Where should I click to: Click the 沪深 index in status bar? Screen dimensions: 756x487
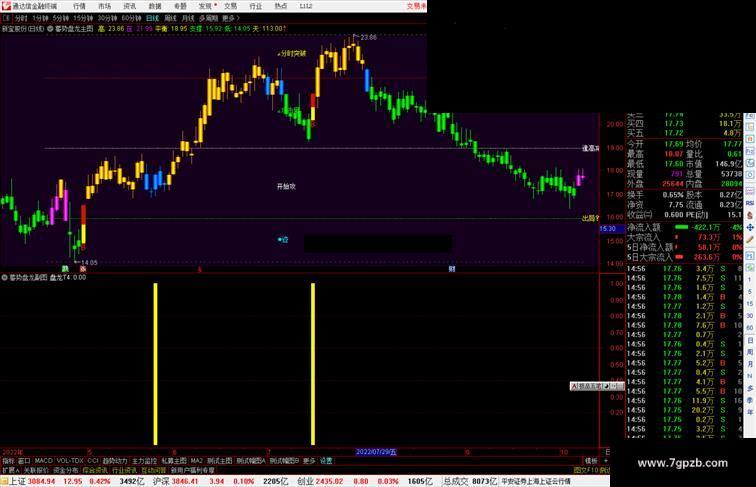pyautogui.click(x=162, y=481)
